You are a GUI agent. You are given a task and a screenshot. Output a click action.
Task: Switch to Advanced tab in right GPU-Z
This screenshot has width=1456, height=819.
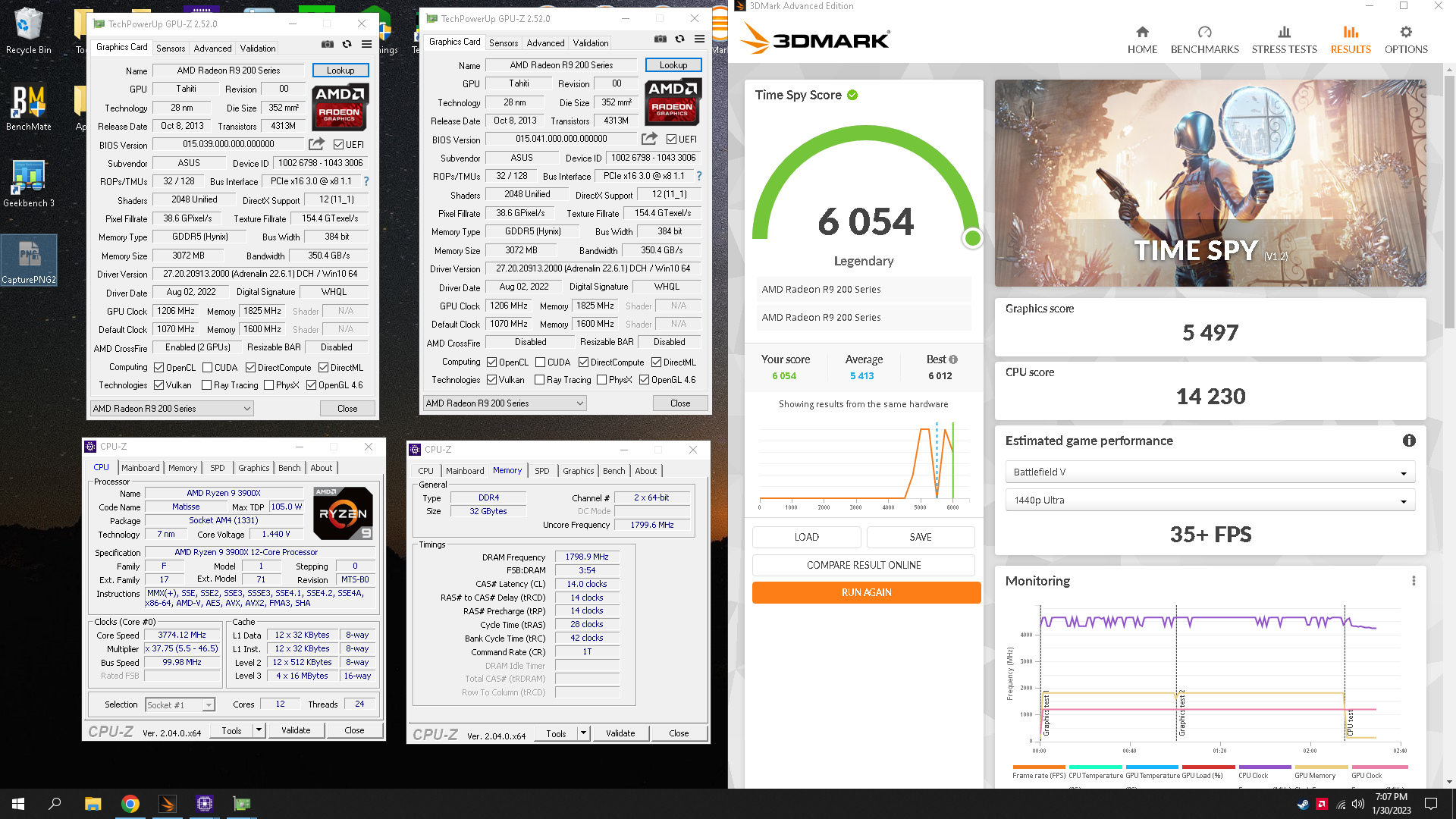pos(545,43)
